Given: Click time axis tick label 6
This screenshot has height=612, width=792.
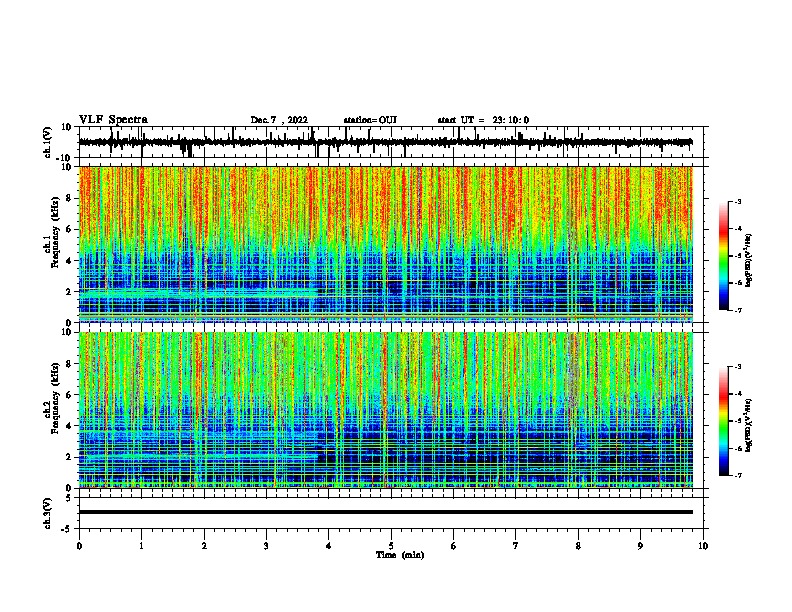Looking at the screenshot, I should coord(454,546).
